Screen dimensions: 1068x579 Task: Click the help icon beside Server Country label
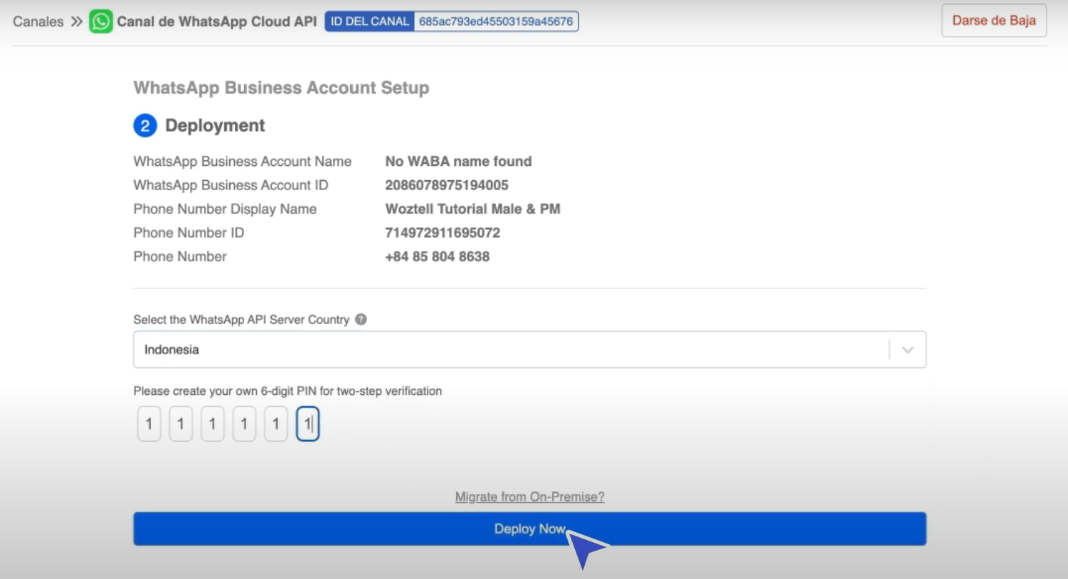coord(361,319)
